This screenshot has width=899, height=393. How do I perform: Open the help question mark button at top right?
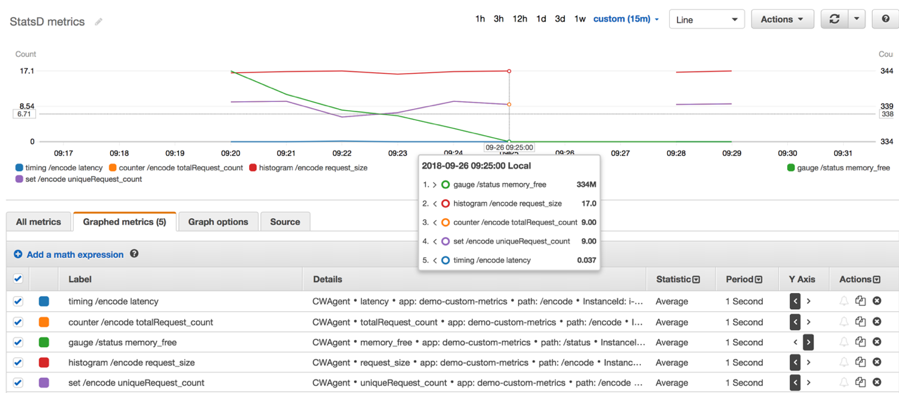tap(885, 19)
